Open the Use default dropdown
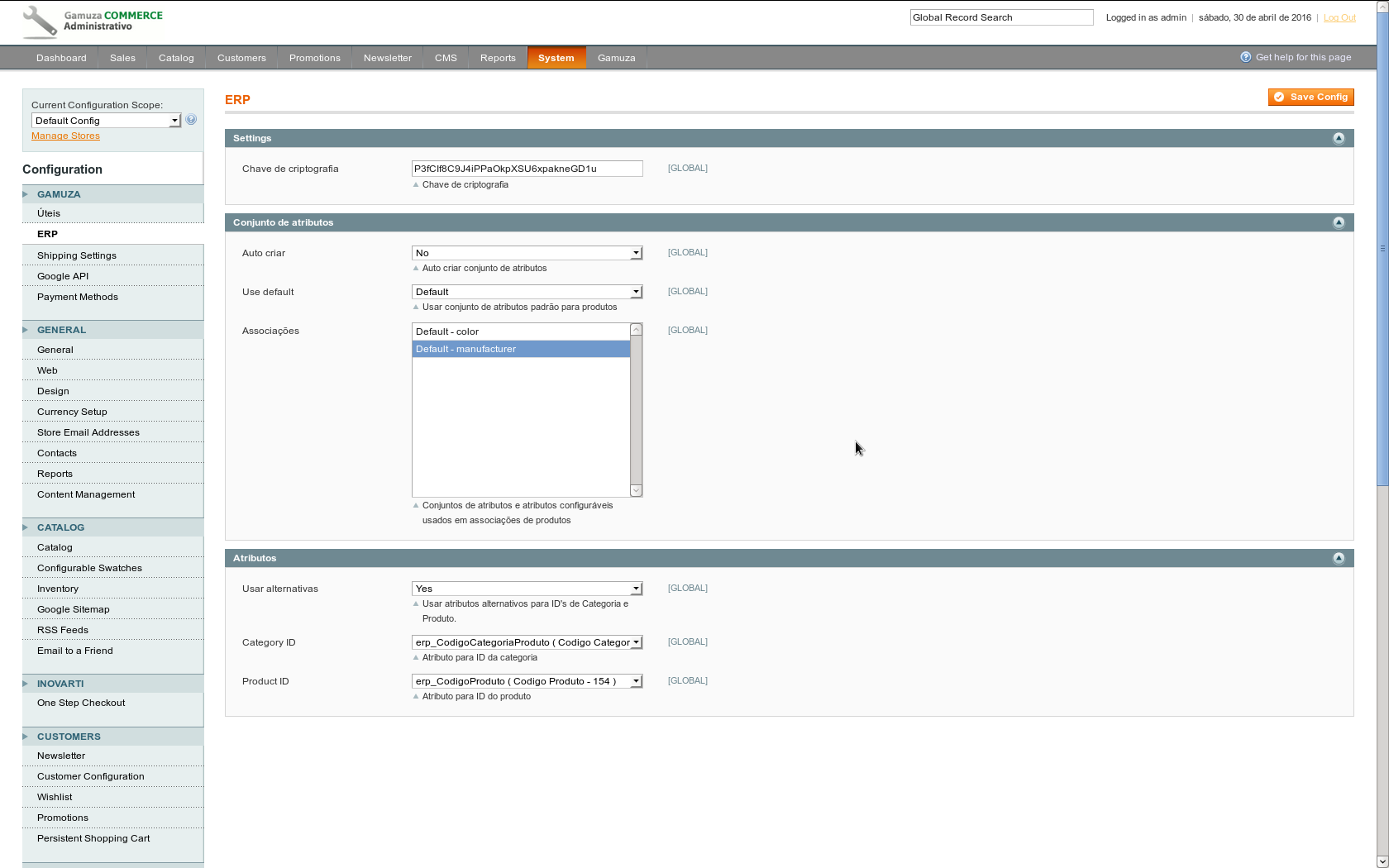1389x868 pixels. [527, 292]
